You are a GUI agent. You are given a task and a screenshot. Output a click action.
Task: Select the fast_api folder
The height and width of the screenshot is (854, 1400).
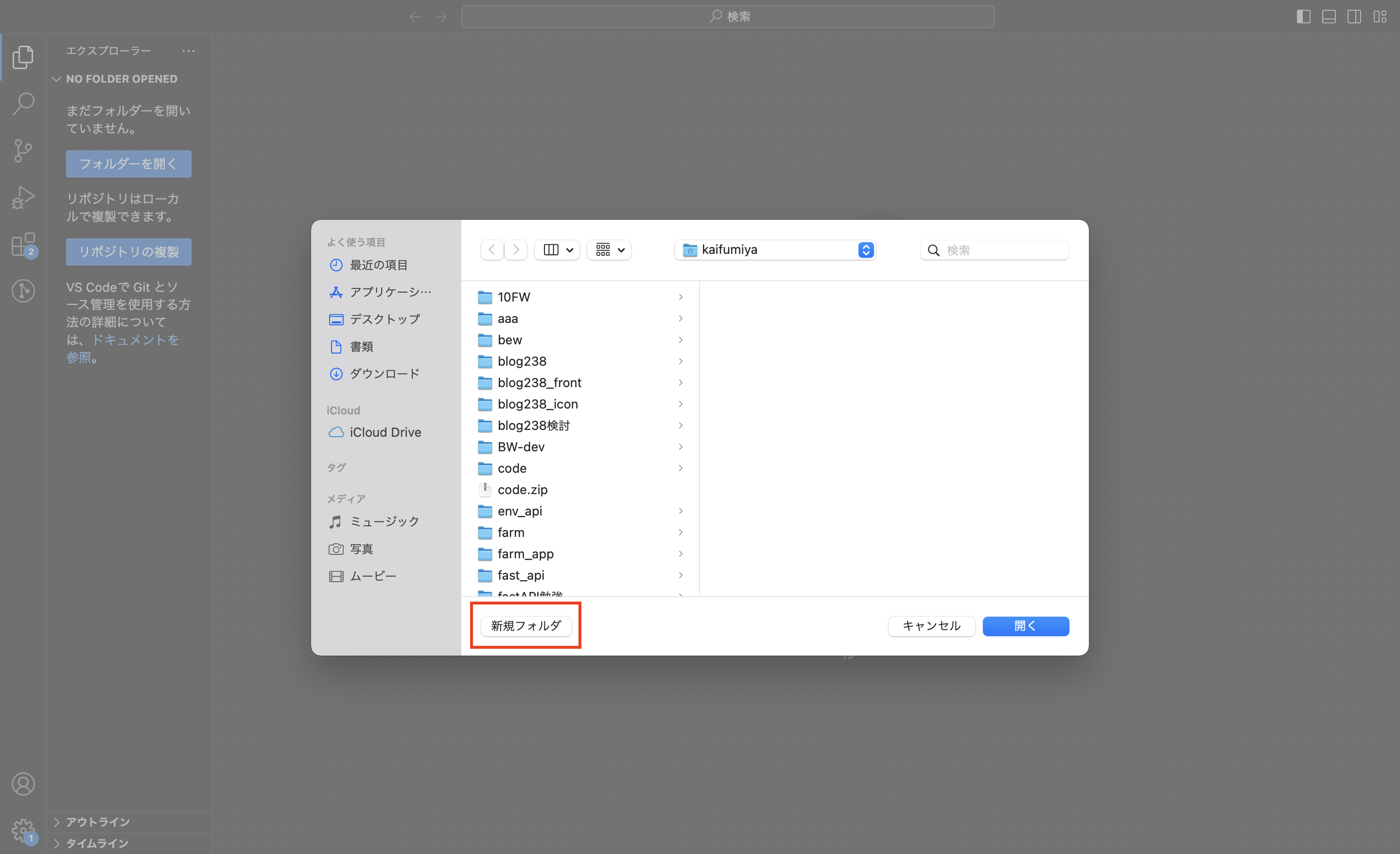(x=580, y=575)
